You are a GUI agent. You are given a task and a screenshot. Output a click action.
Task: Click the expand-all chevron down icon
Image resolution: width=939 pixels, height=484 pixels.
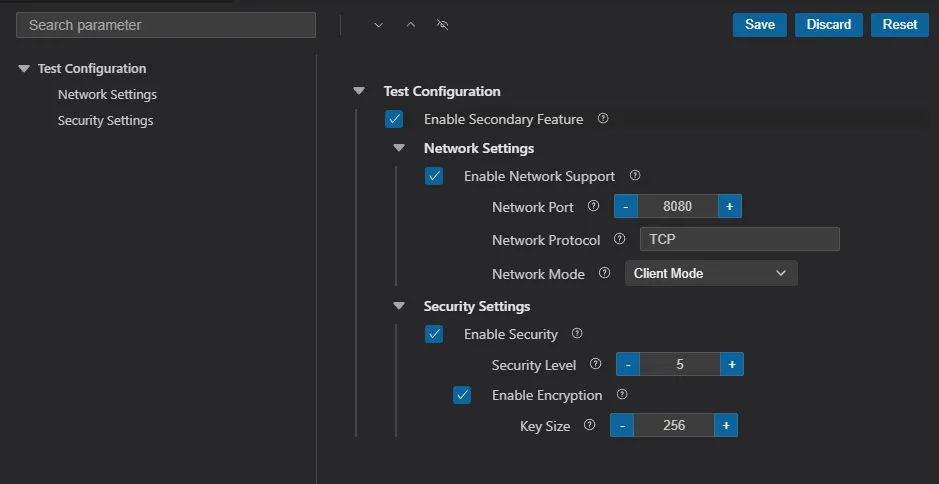tap(378, 25)
